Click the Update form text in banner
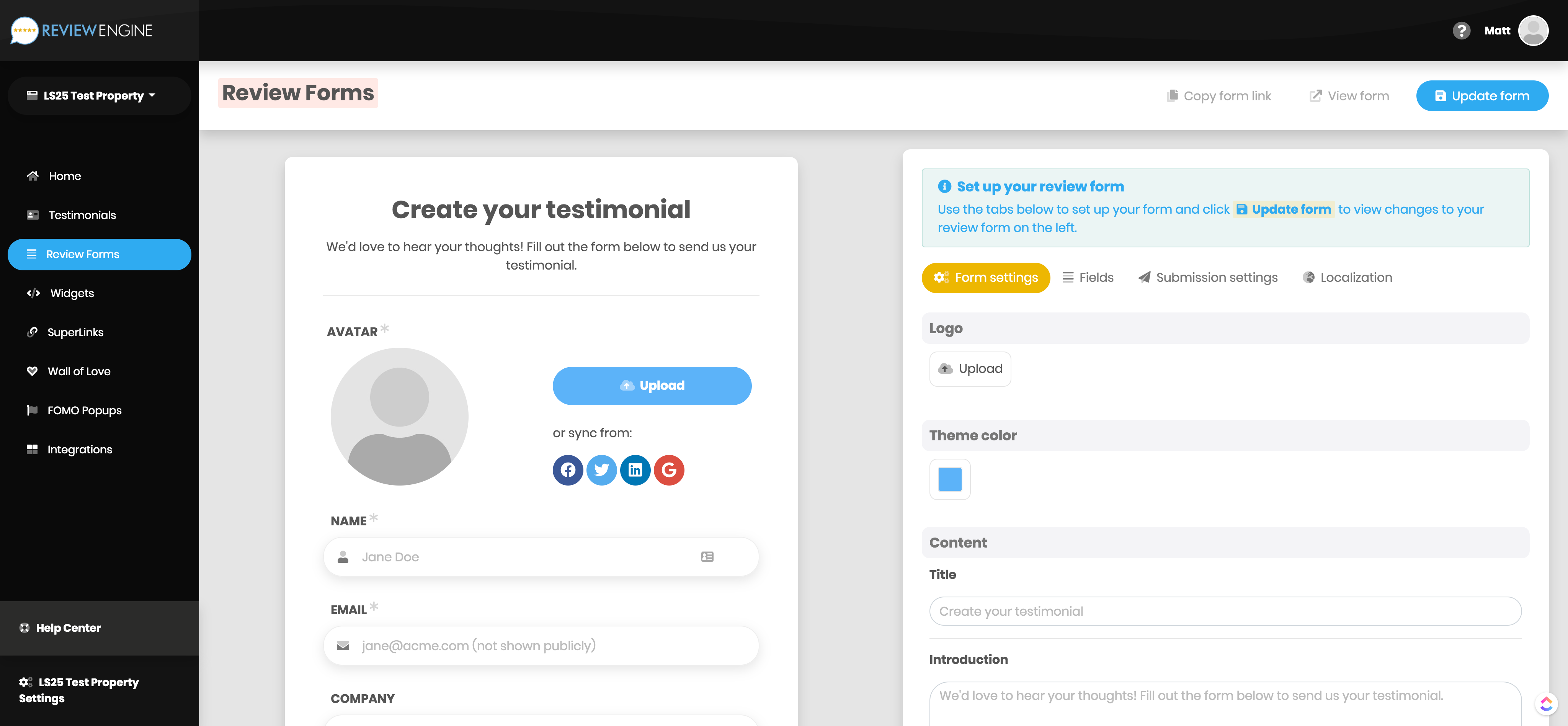The image size is (1568, 726). [x=1284, y=209]
